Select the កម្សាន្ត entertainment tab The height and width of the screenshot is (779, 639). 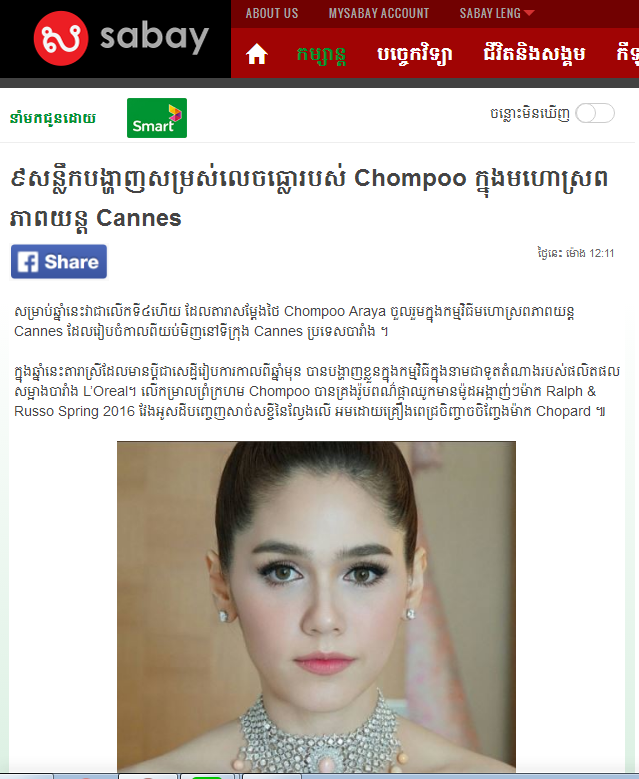pyautogui.click(x=321, y=54)
